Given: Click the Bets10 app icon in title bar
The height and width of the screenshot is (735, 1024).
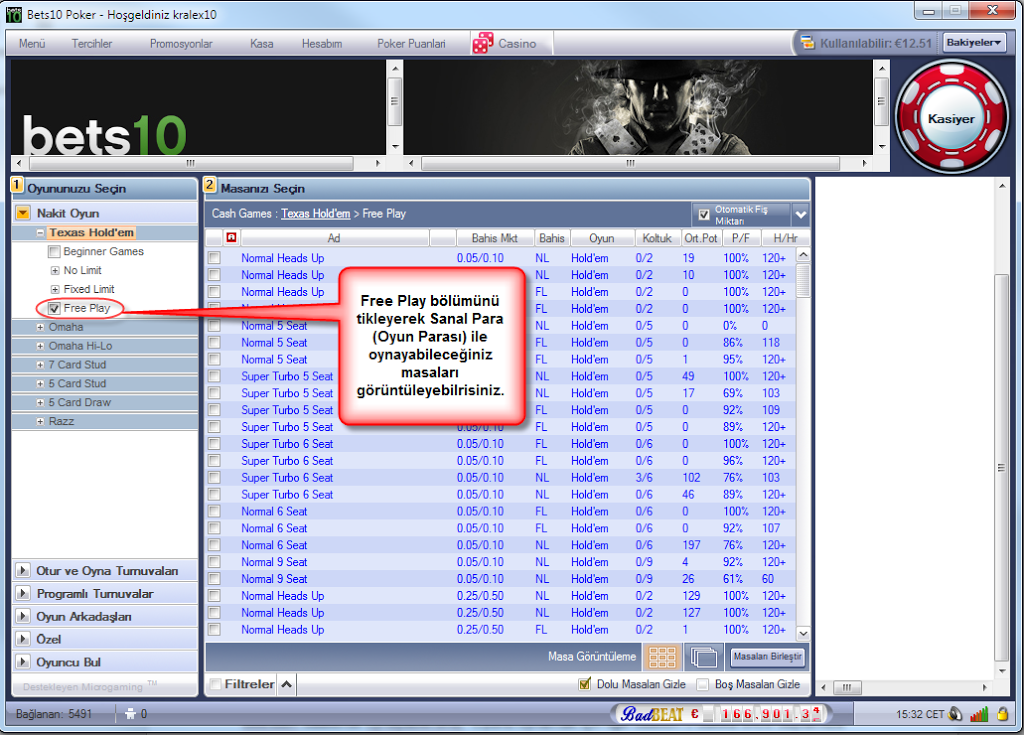Looking at the screenshot, I should [14, 14].
